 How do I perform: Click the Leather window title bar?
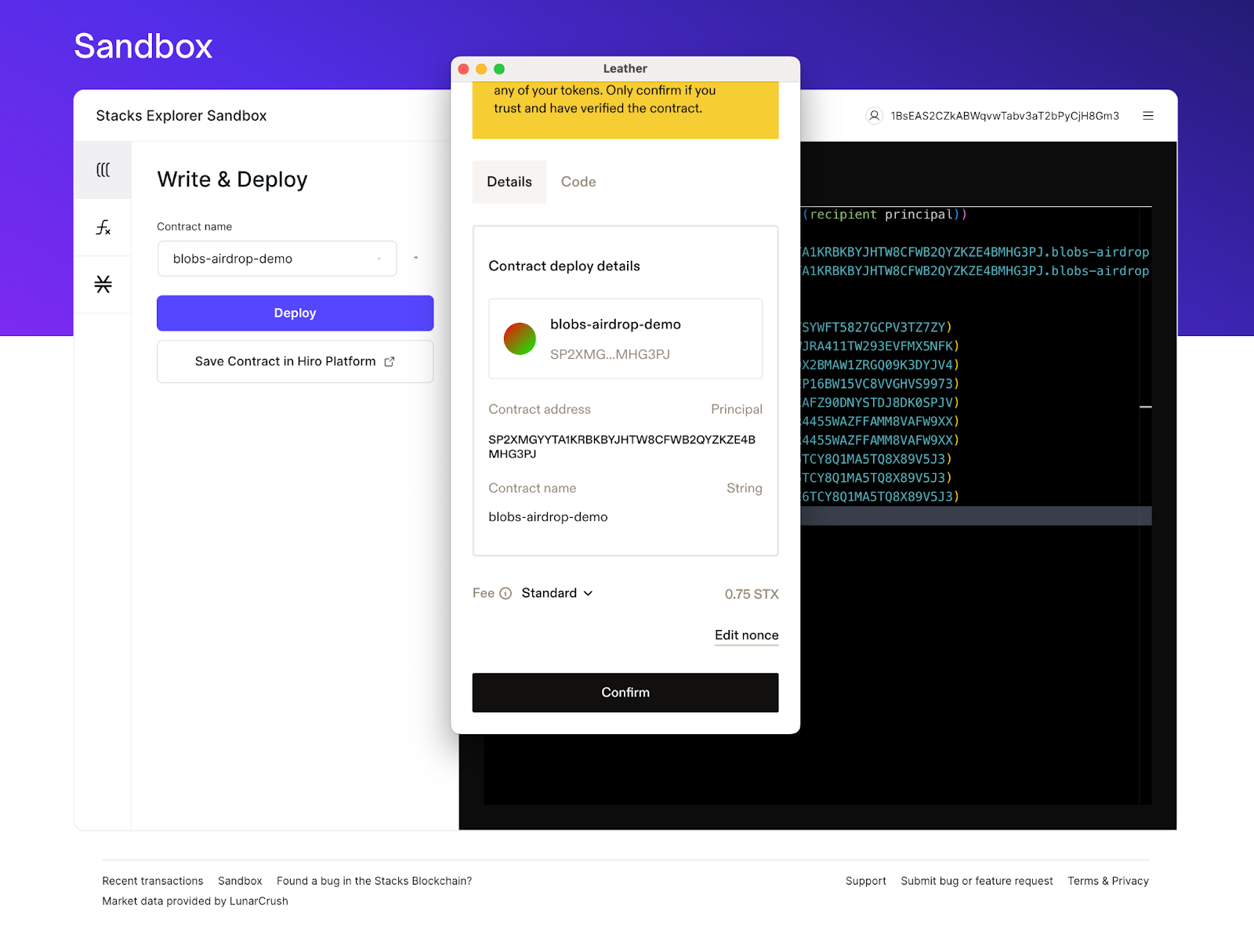point(625,69)
